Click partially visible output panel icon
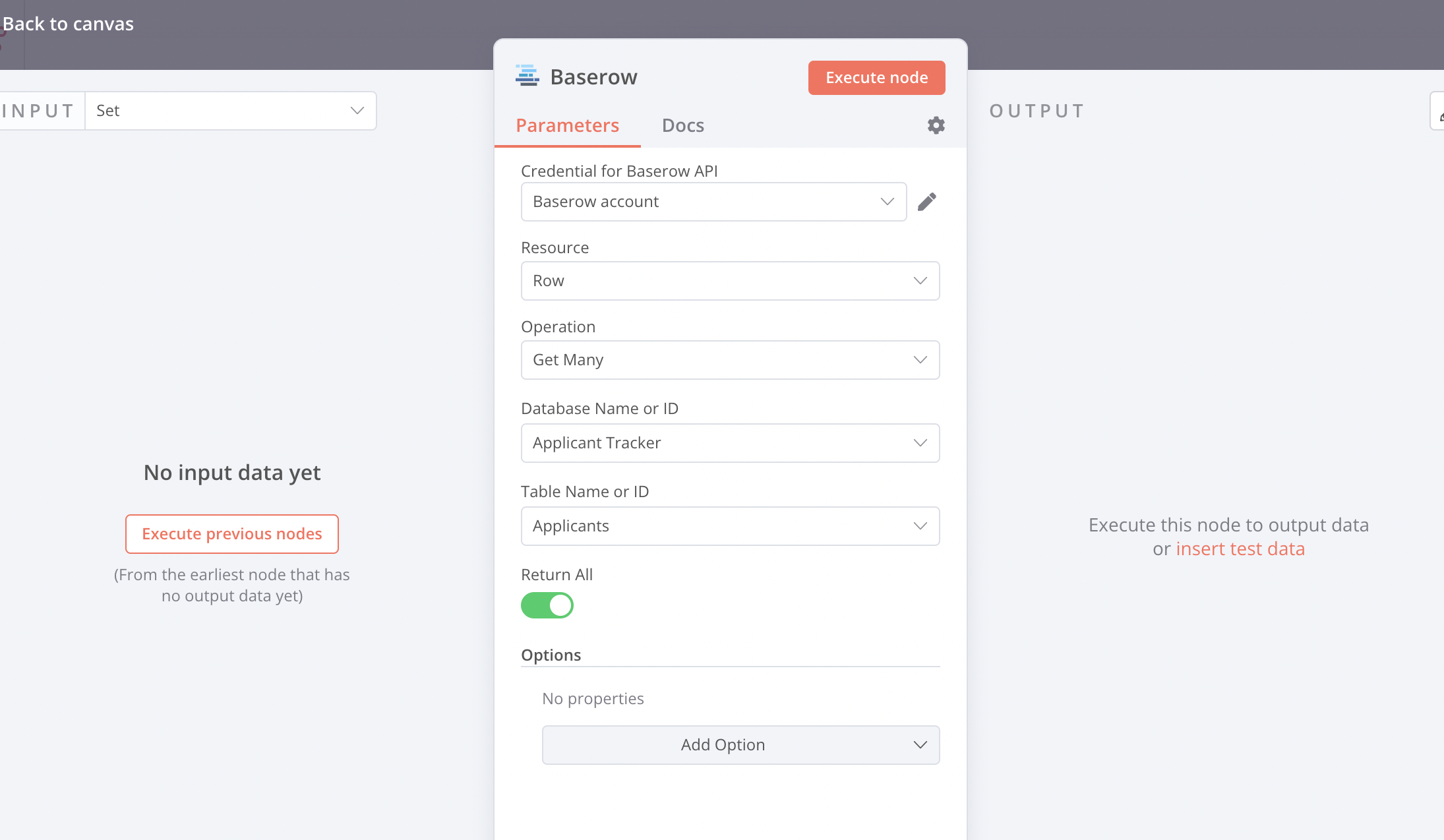 pyautogui.click(x=1438, y=112)
